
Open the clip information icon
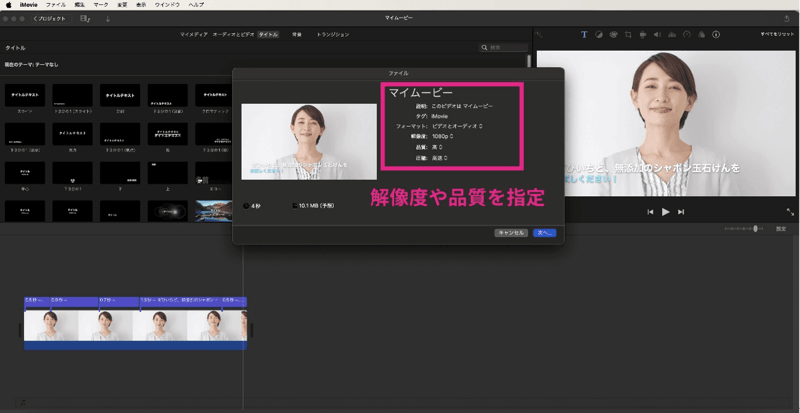pos(716,34)
